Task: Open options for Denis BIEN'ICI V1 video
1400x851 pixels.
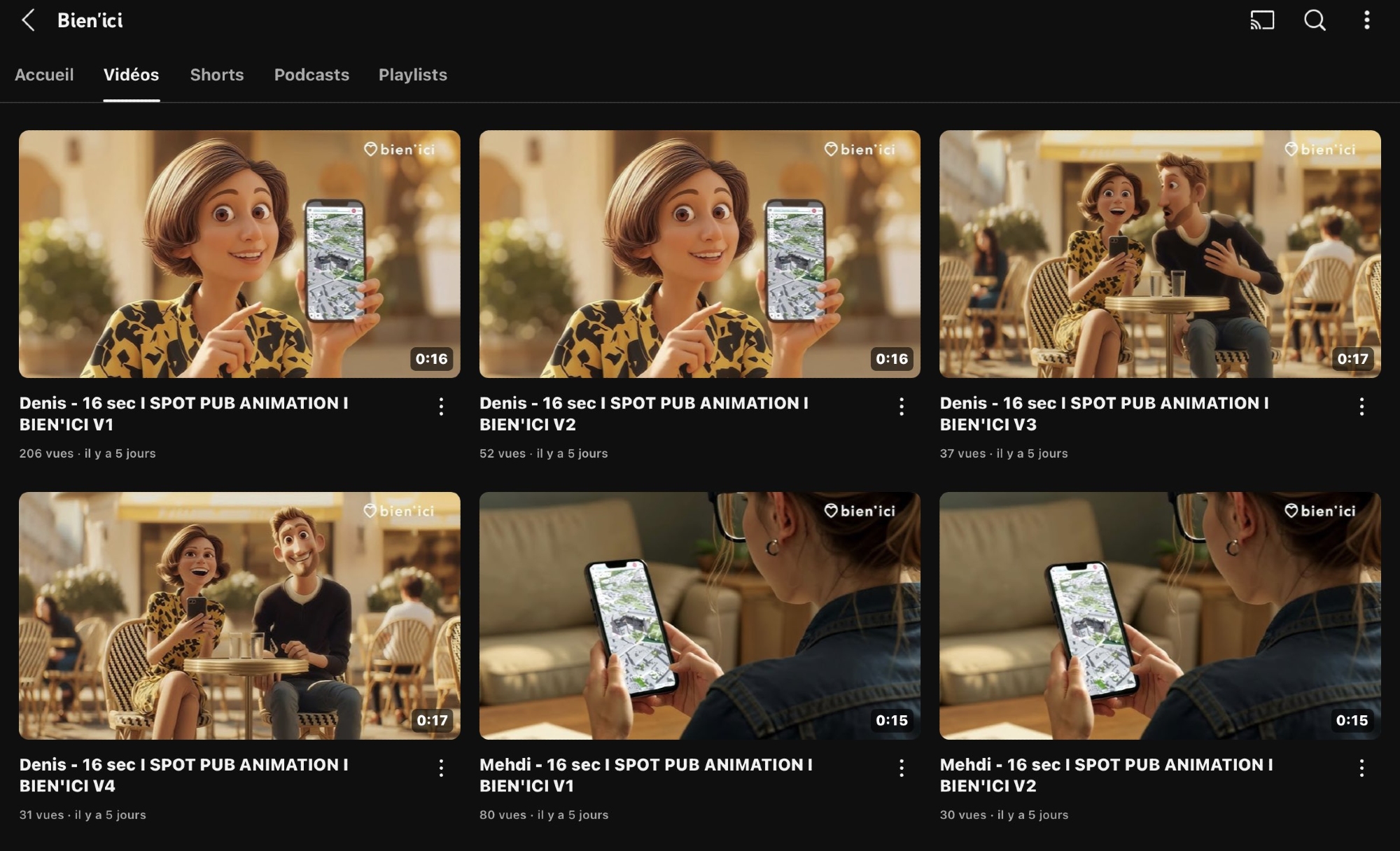Action: pyautogui.click(x=441, y=407)
